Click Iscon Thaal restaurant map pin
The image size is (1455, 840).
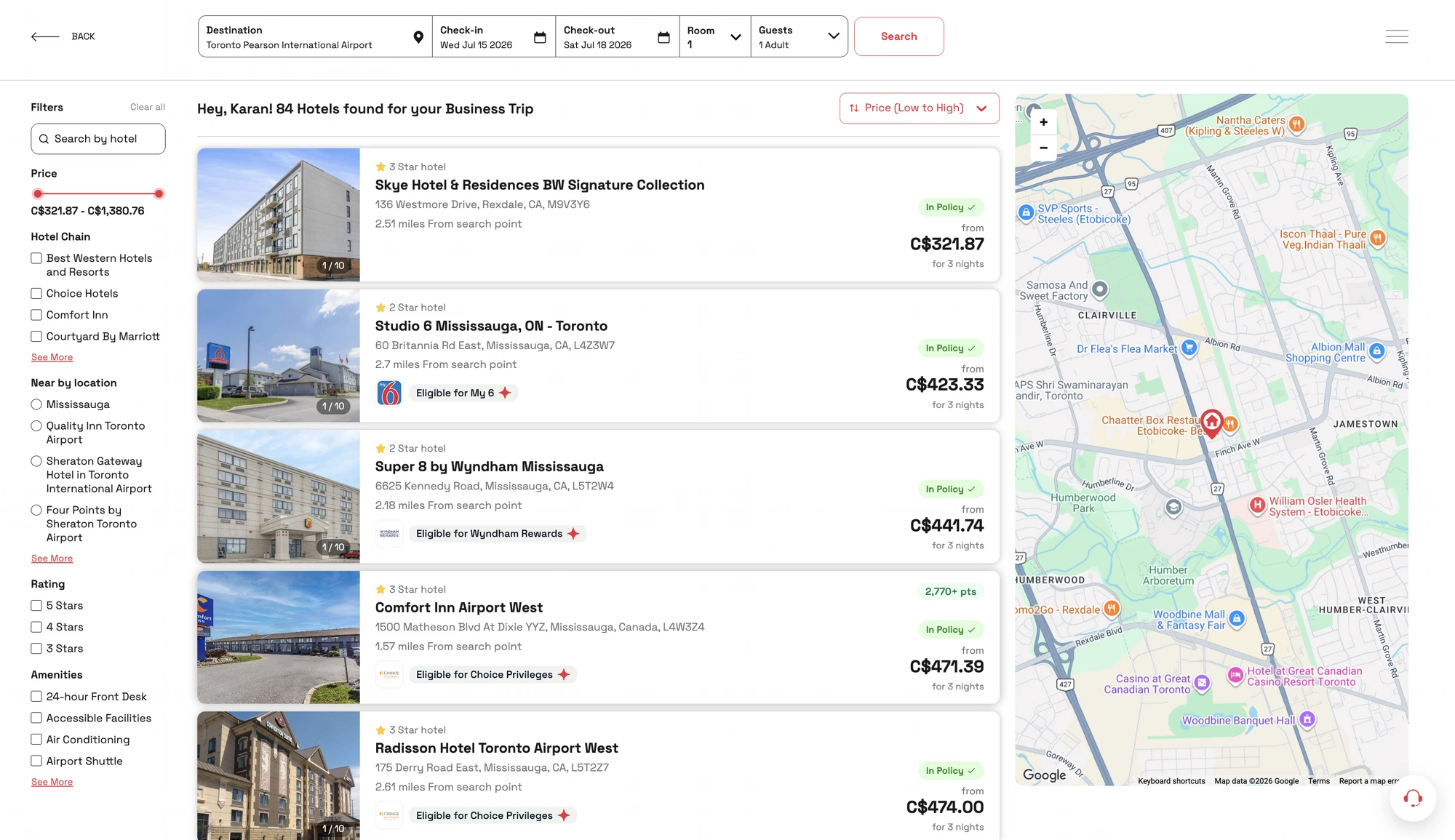coord(1377,238)
